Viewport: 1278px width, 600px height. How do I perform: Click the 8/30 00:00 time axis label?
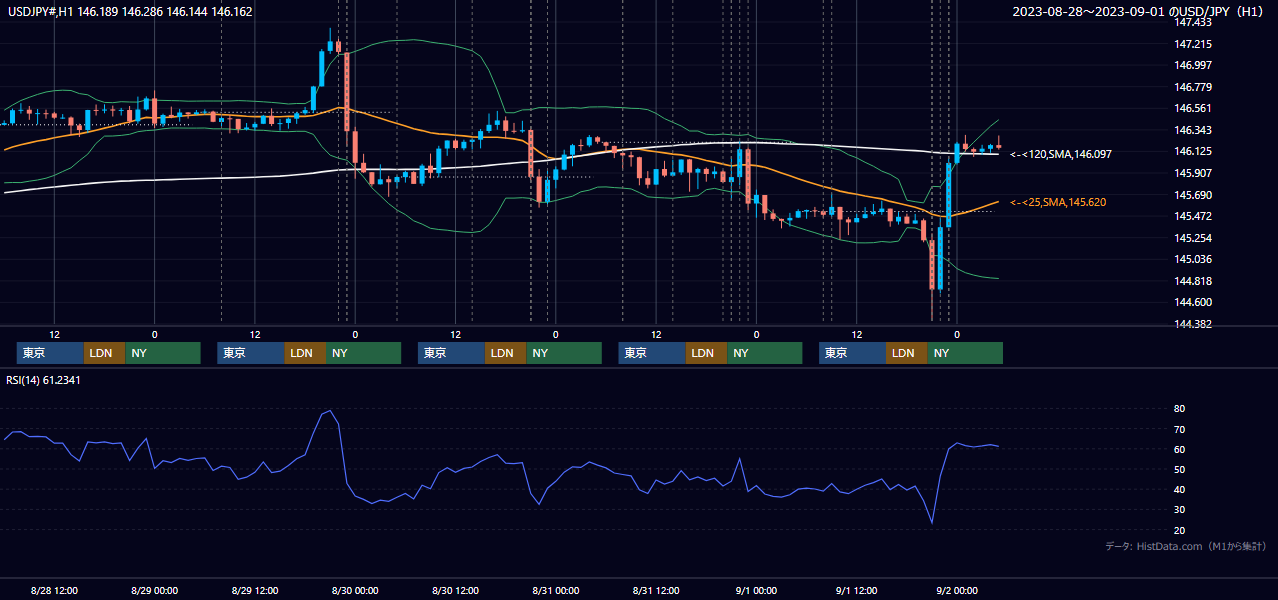(x=355, y=591)
